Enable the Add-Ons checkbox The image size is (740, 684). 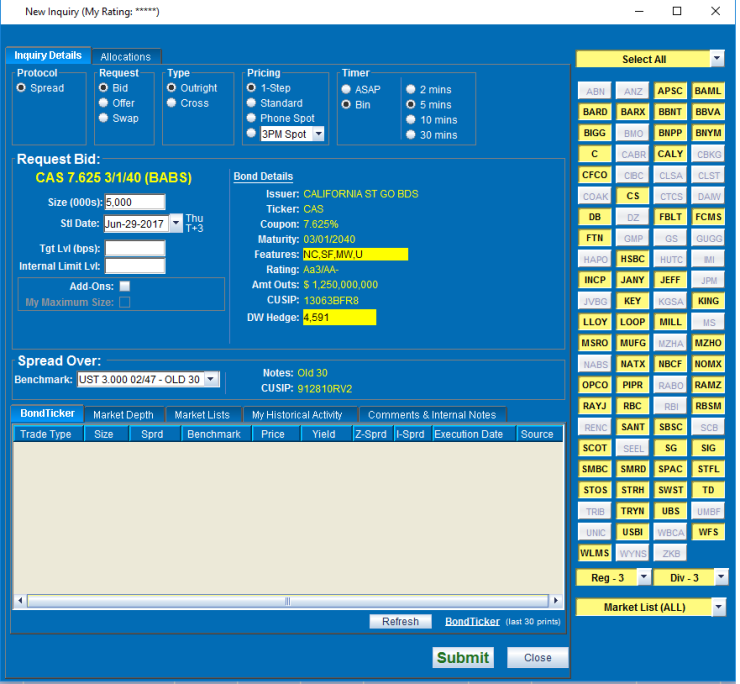[x=124, y=287]
